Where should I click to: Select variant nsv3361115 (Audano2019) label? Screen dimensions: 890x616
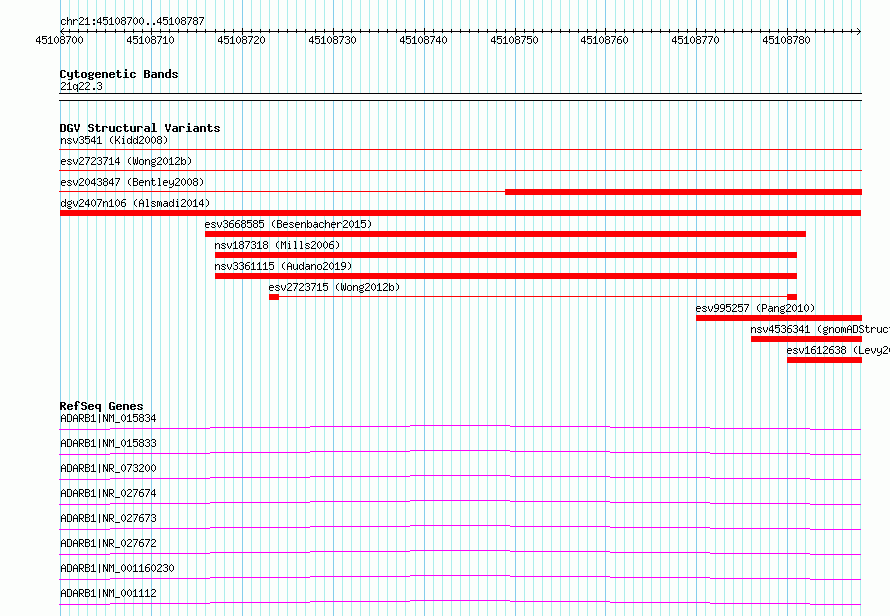point(283,266)
